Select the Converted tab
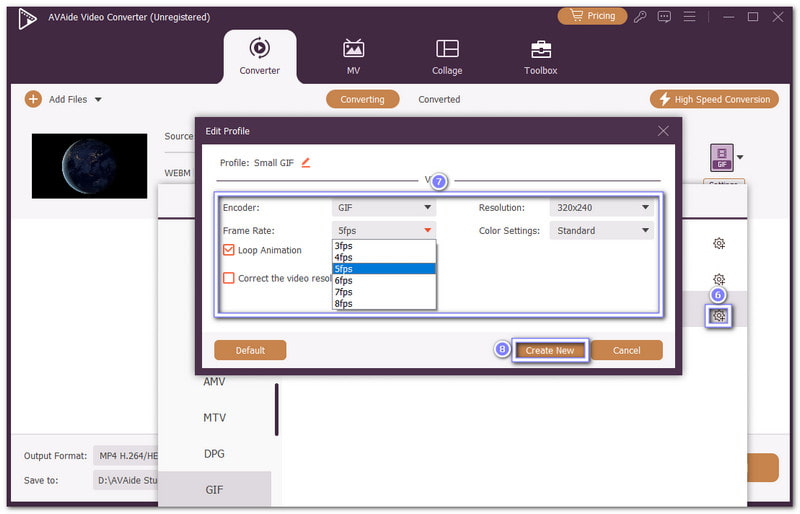800x514 pixels. click(x=439, y=99)
